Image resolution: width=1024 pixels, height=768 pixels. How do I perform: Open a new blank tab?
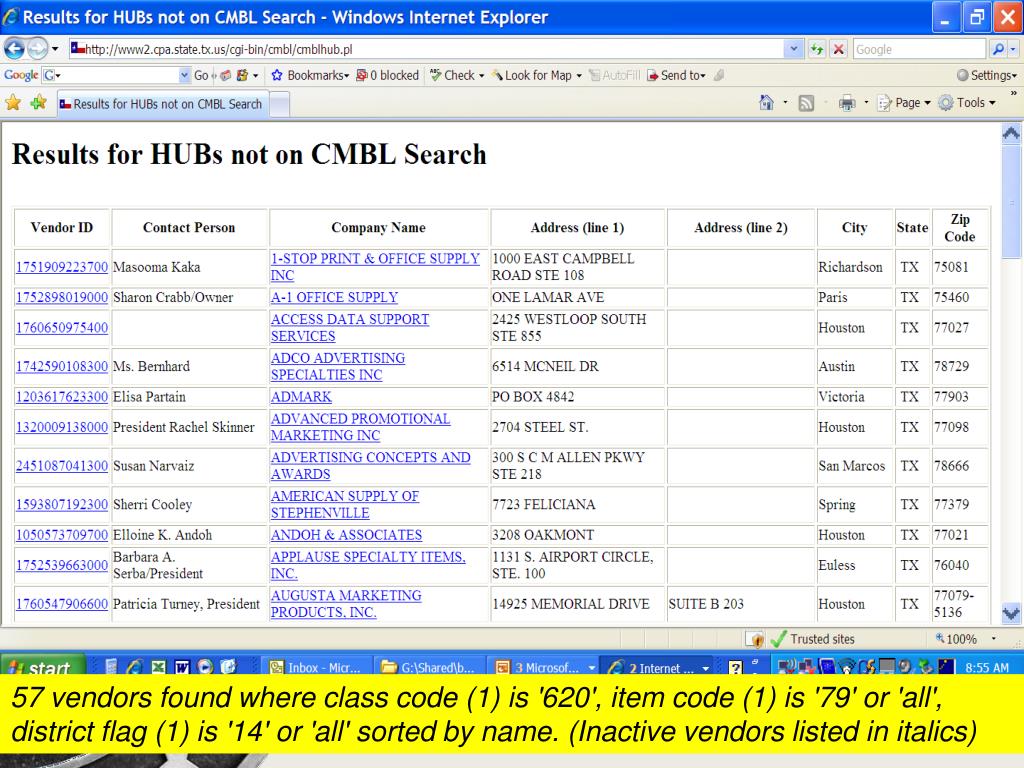click(x=280, y=104)
